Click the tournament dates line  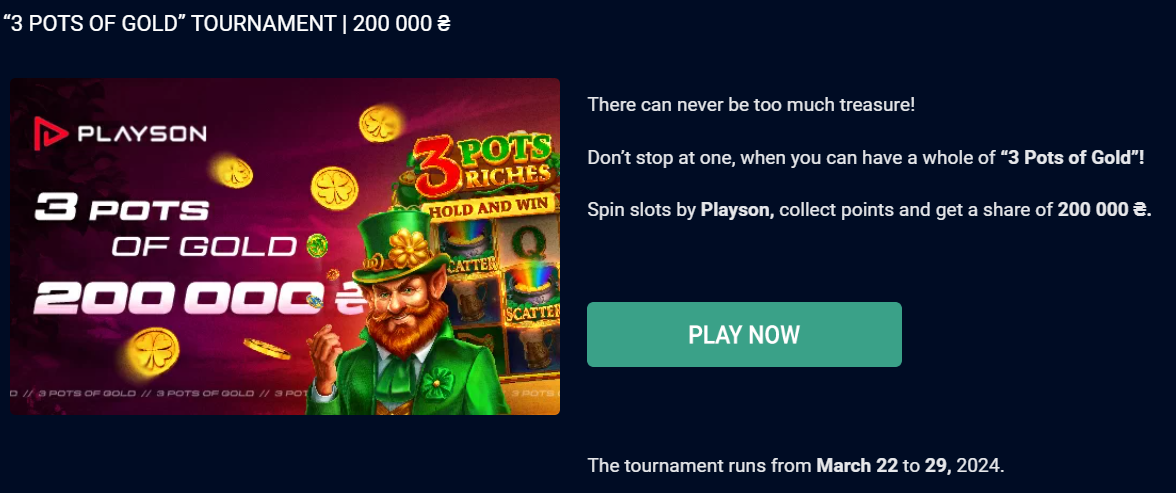click(796, 465)
